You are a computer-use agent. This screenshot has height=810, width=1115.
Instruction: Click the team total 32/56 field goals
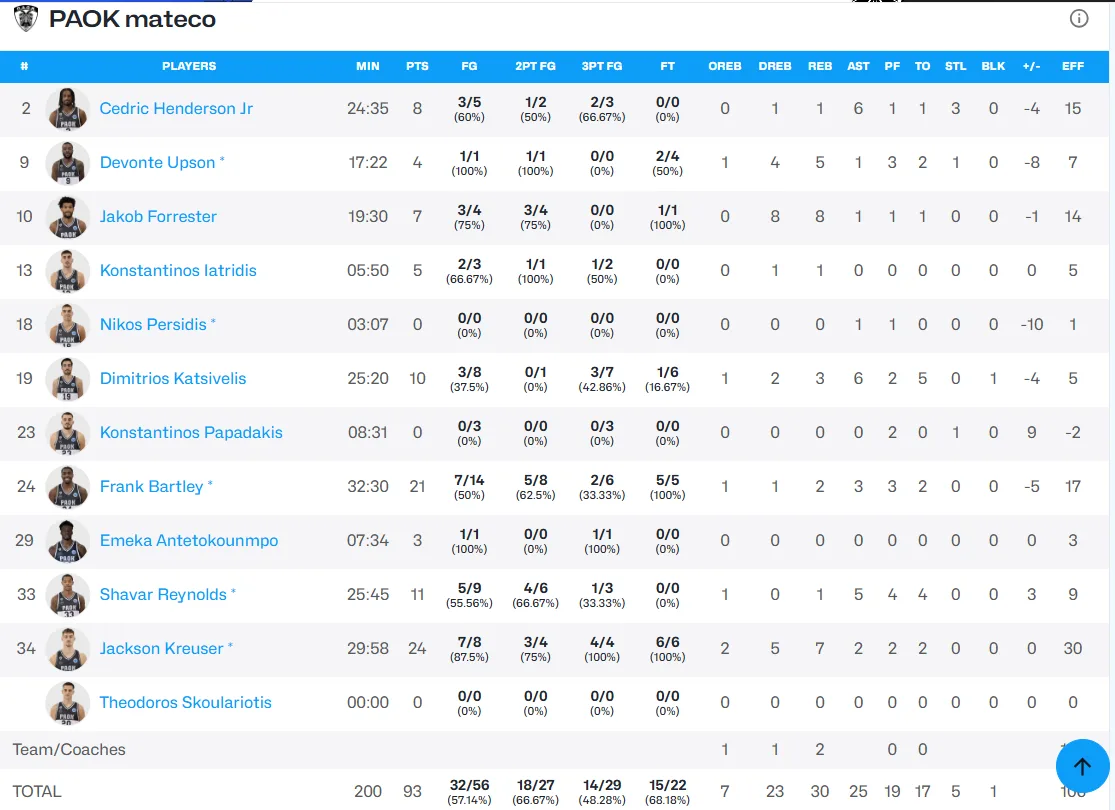point(469,792)
